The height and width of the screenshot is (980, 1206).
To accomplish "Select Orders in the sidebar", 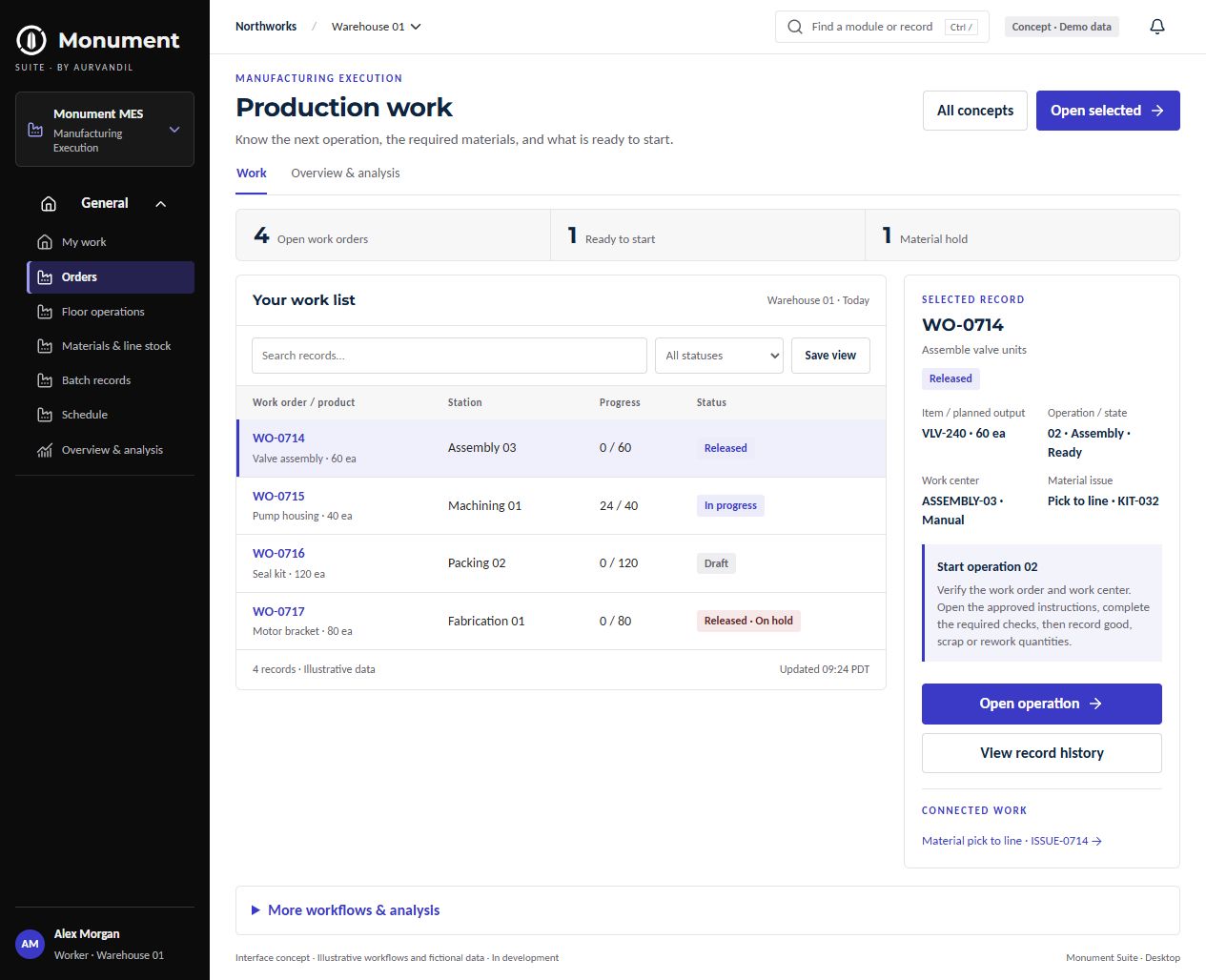I will pos(111,277).
